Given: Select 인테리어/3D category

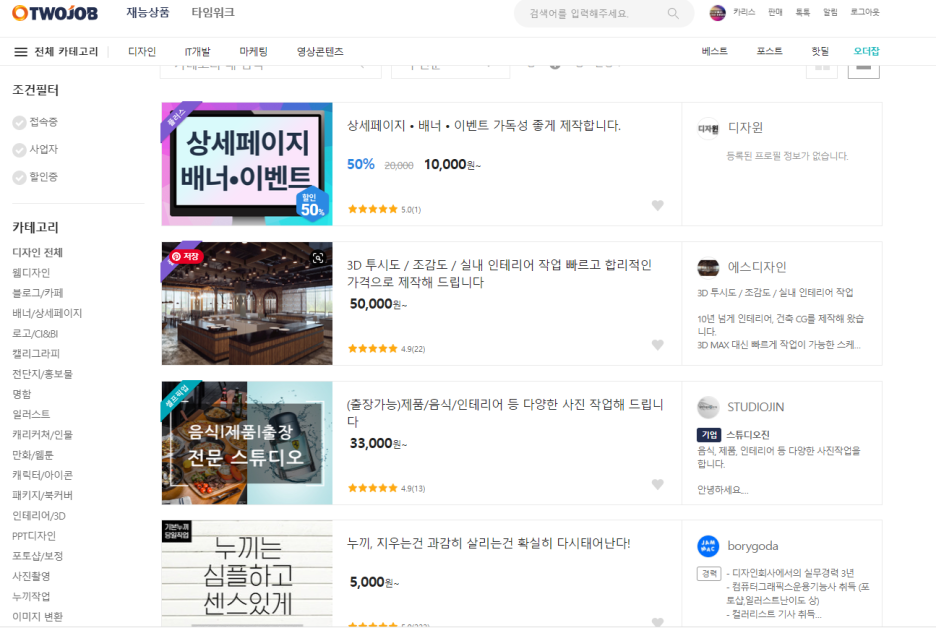Looking at the screenshot, I should [39, 516].
